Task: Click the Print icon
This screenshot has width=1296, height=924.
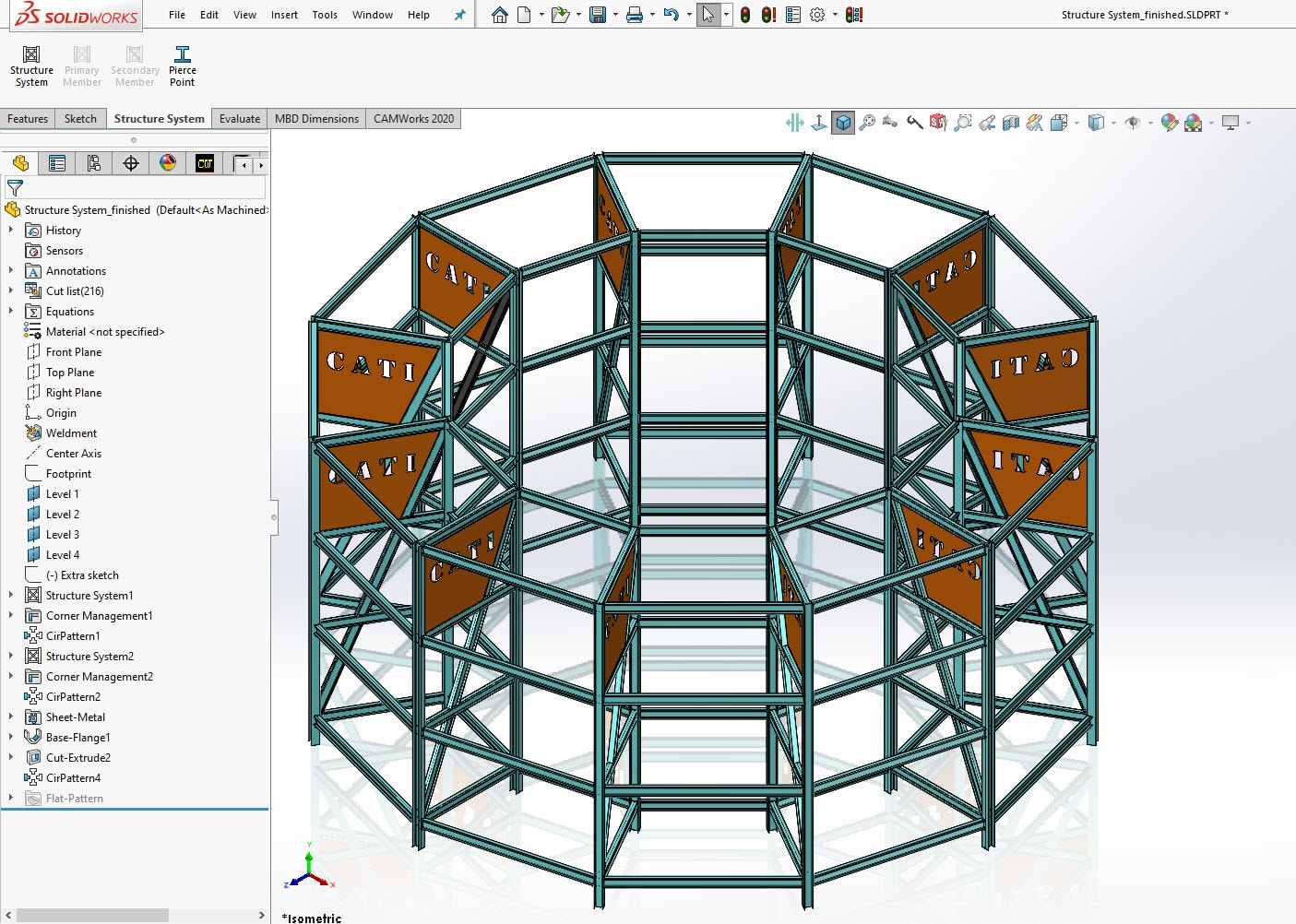Action: click(x=635, y=15)
